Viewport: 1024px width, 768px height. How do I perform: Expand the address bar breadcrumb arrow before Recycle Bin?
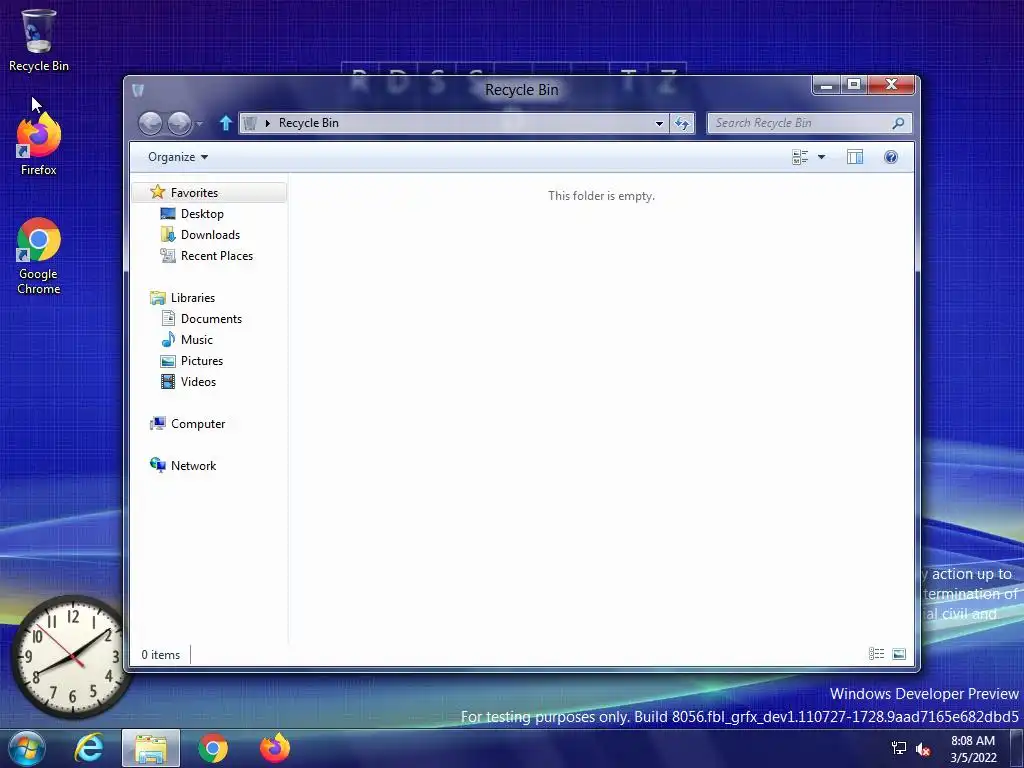pos(267,123)
